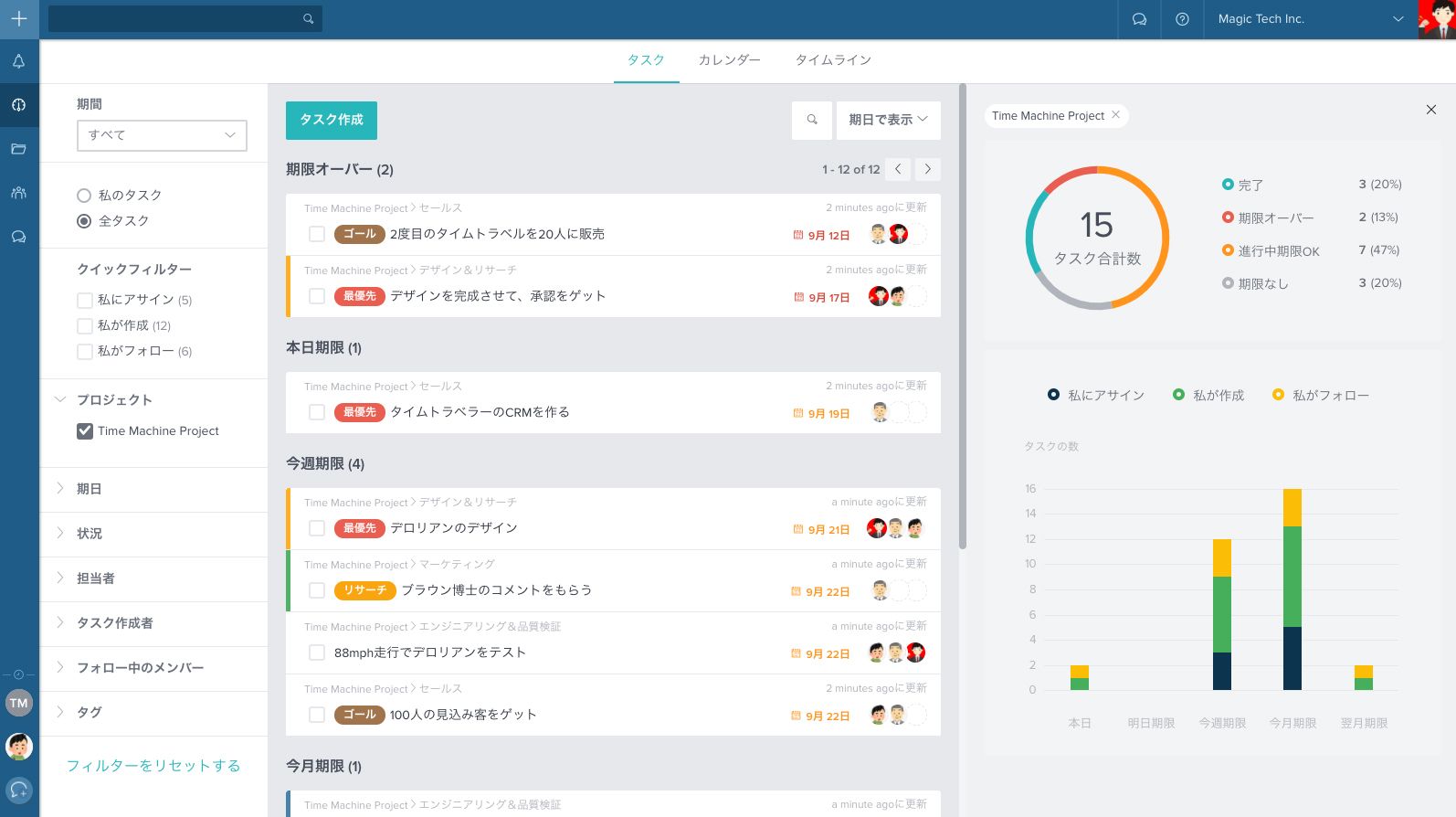Check off 2度目のタイムトラベル task
Screen dimensions: 1456x817
tap(317, 234)
